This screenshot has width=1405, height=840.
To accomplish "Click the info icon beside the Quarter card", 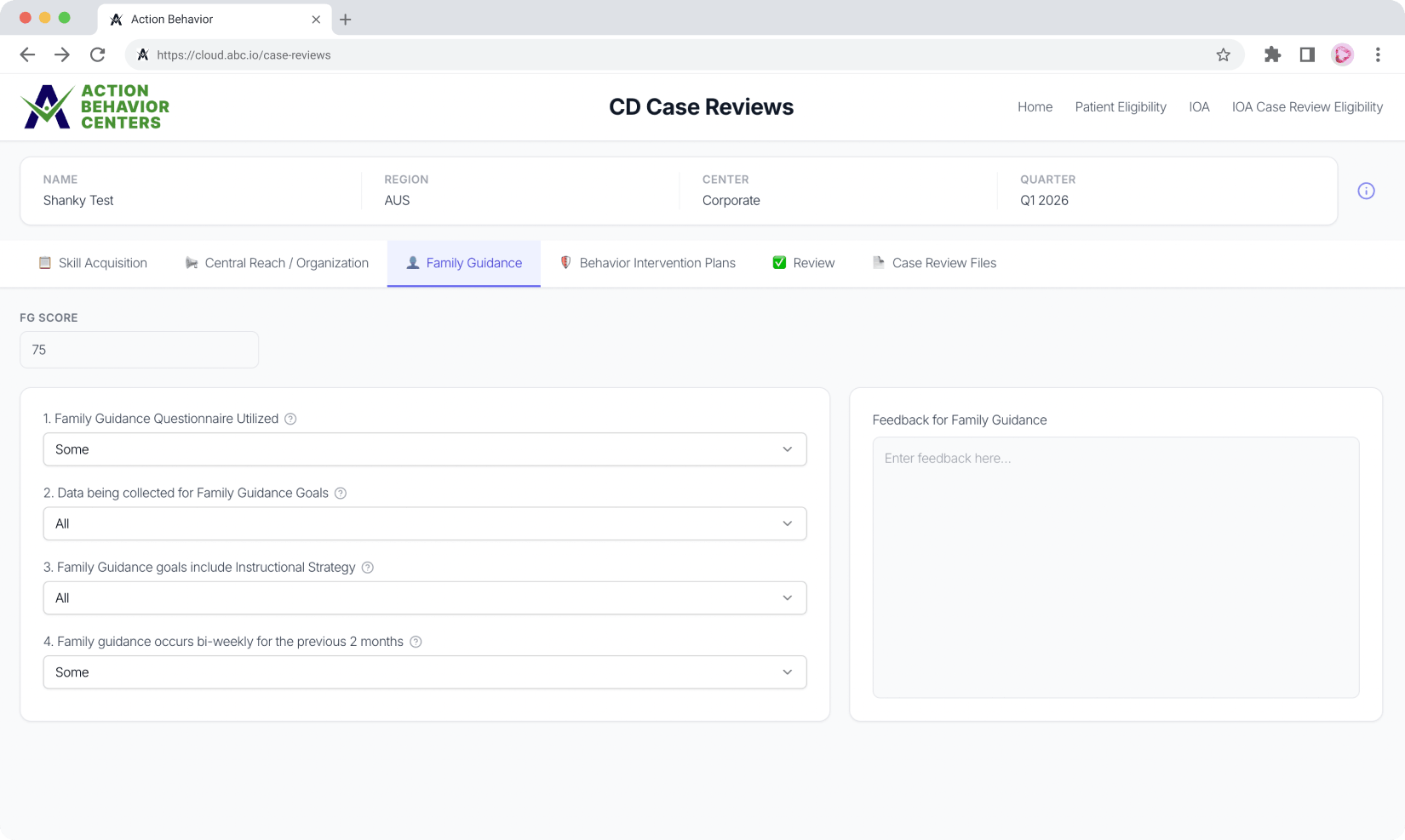I will tap(1366, 191).
